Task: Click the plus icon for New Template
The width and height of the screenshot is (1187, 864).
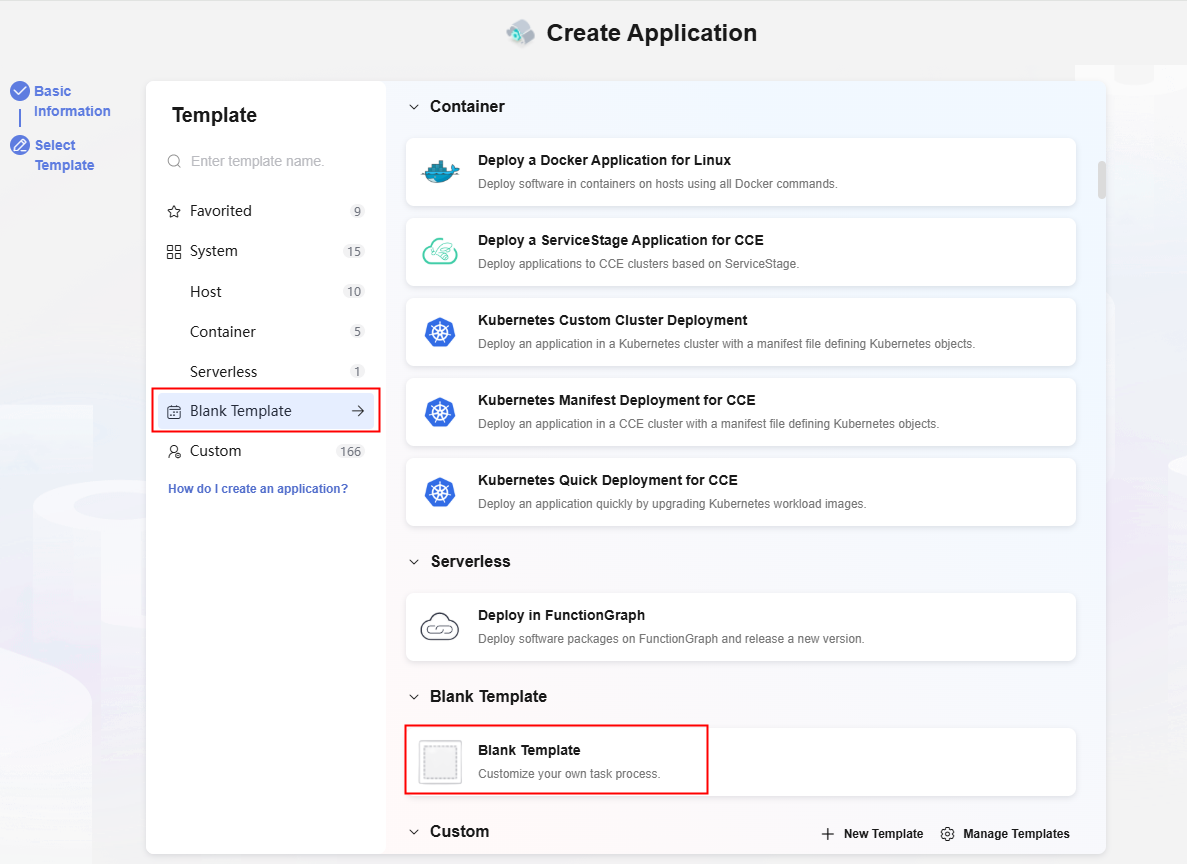Action: click(x=828, y=834)
